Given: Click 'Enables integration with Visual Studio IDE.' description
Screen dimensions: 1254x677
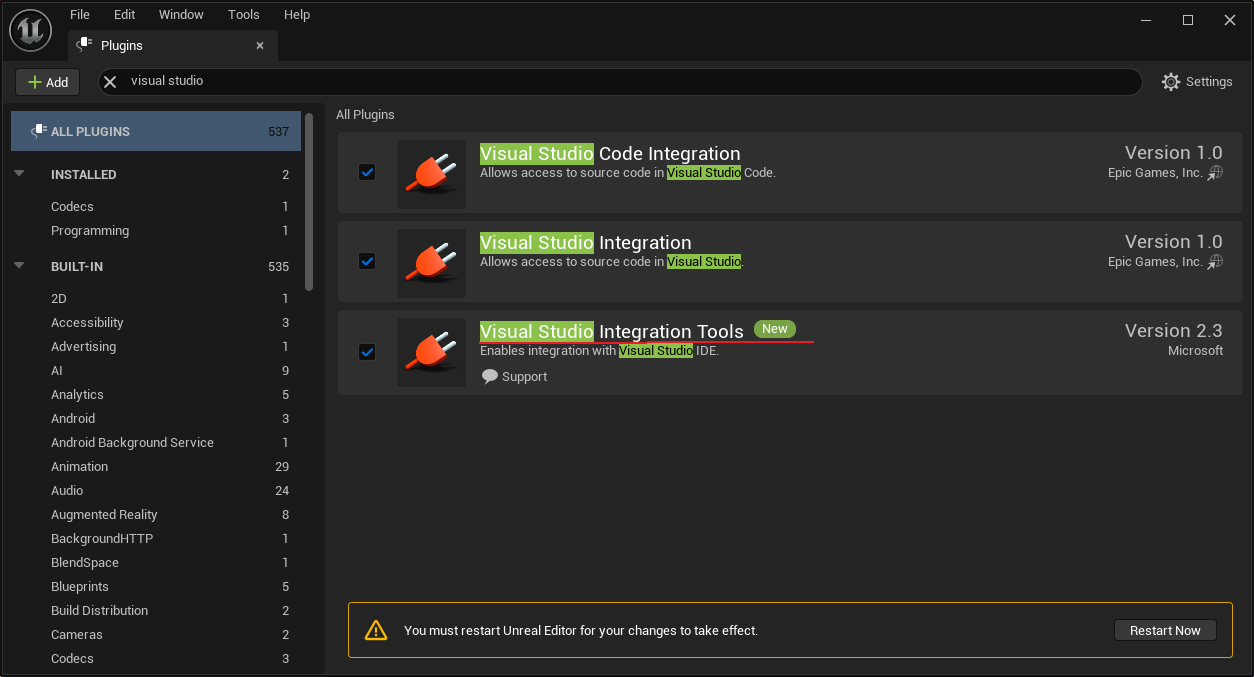Looking at the screenshot, I should coord(599,351).
